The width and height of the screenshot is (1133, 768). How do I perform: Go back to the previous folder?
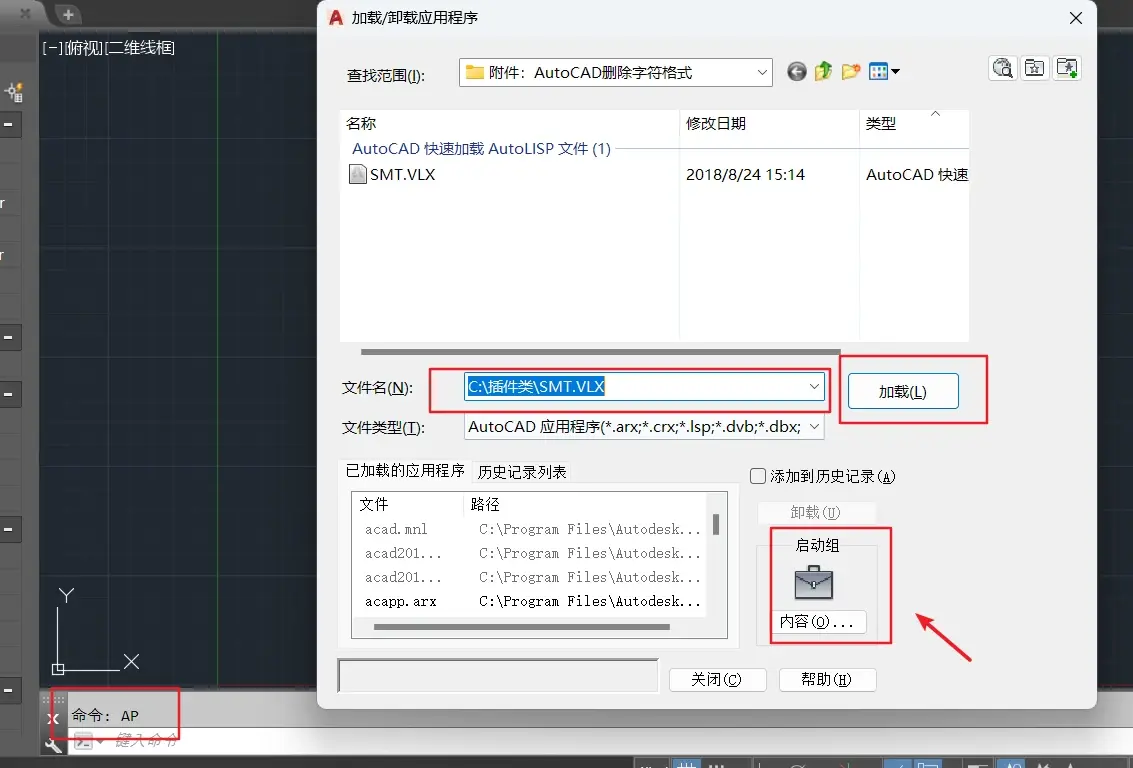796,72
